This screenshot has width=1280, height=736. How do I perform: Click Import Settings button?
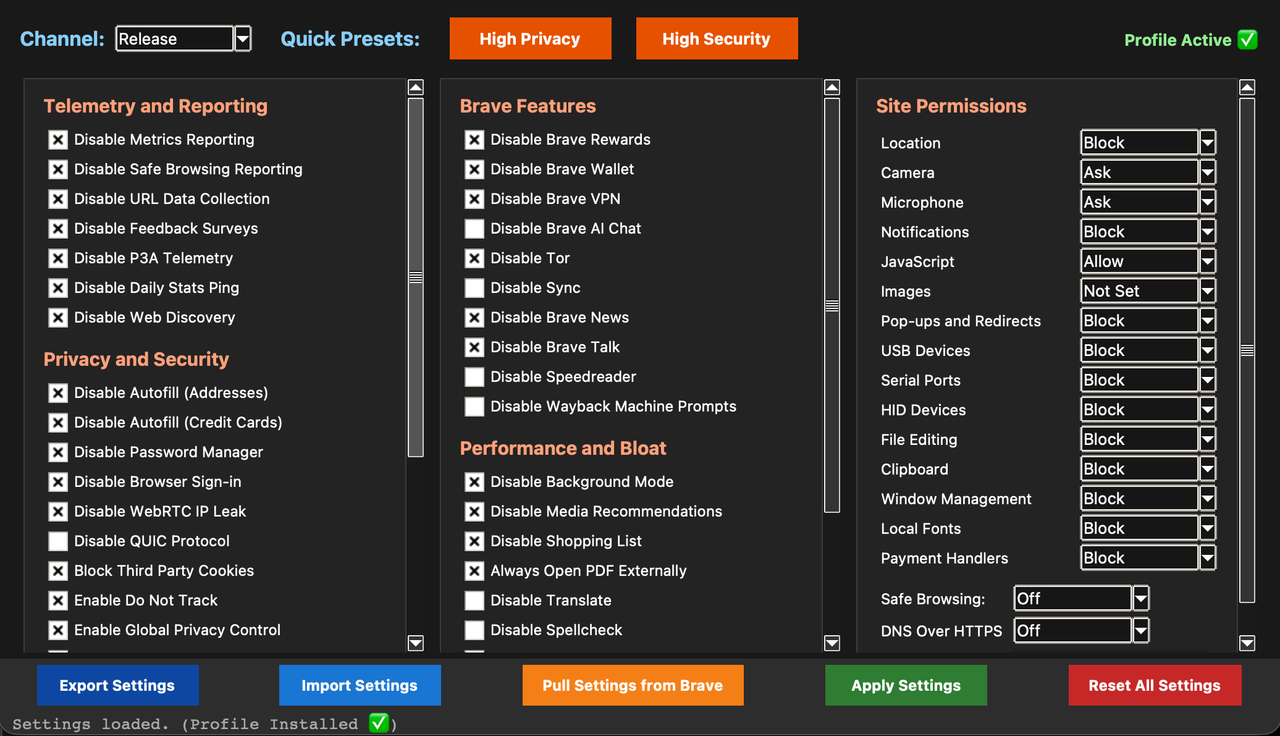(x=360, y=686)
